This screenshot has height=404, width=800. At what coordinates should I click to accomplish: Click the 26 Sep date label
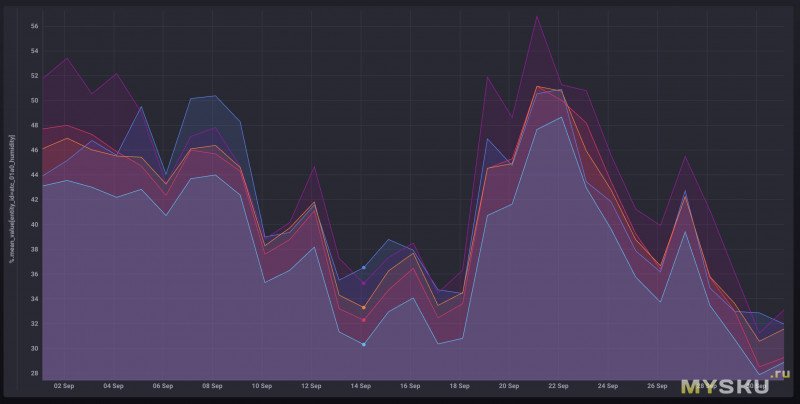click(x=658, y=385)
